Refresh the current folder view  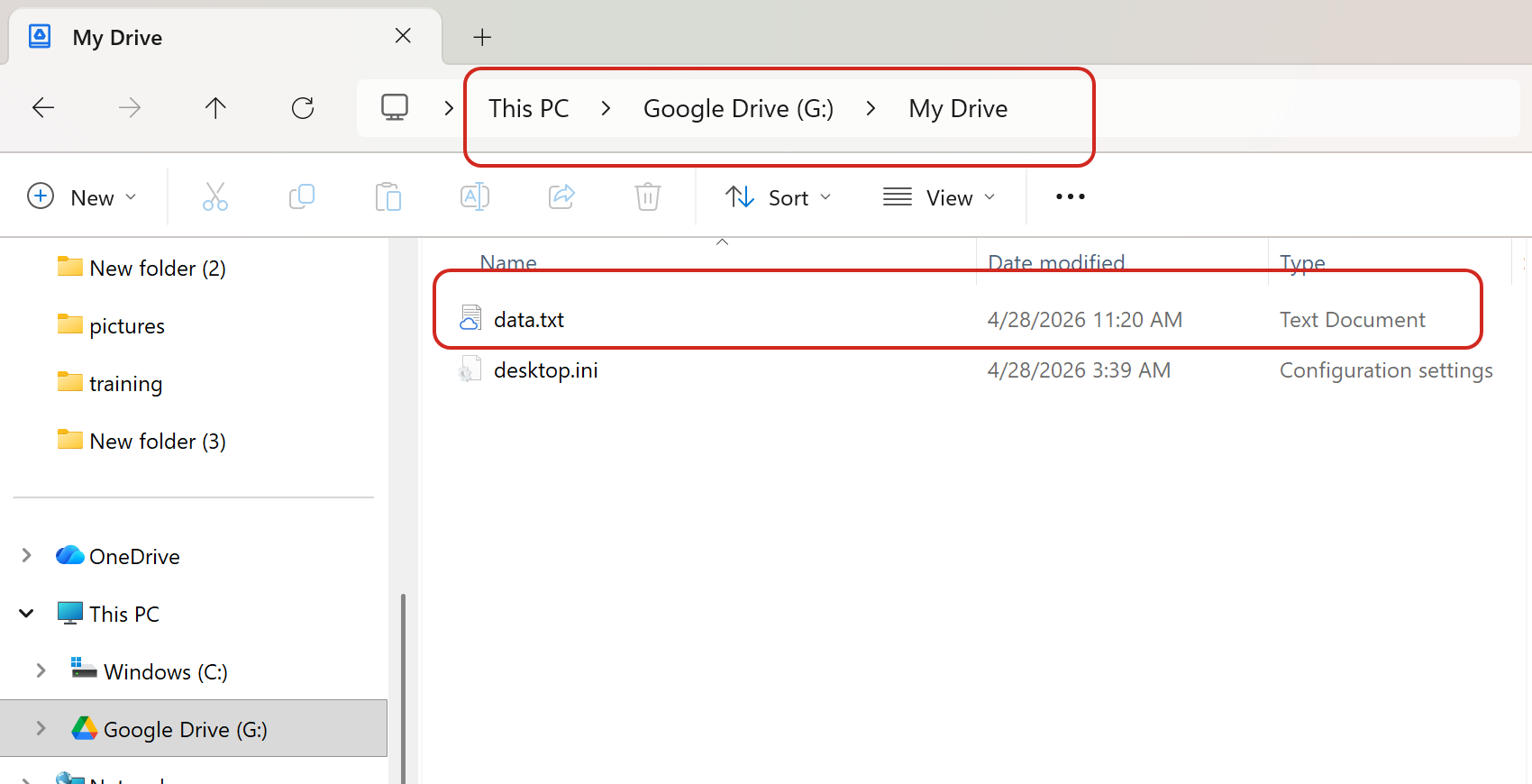pos(303,108)
